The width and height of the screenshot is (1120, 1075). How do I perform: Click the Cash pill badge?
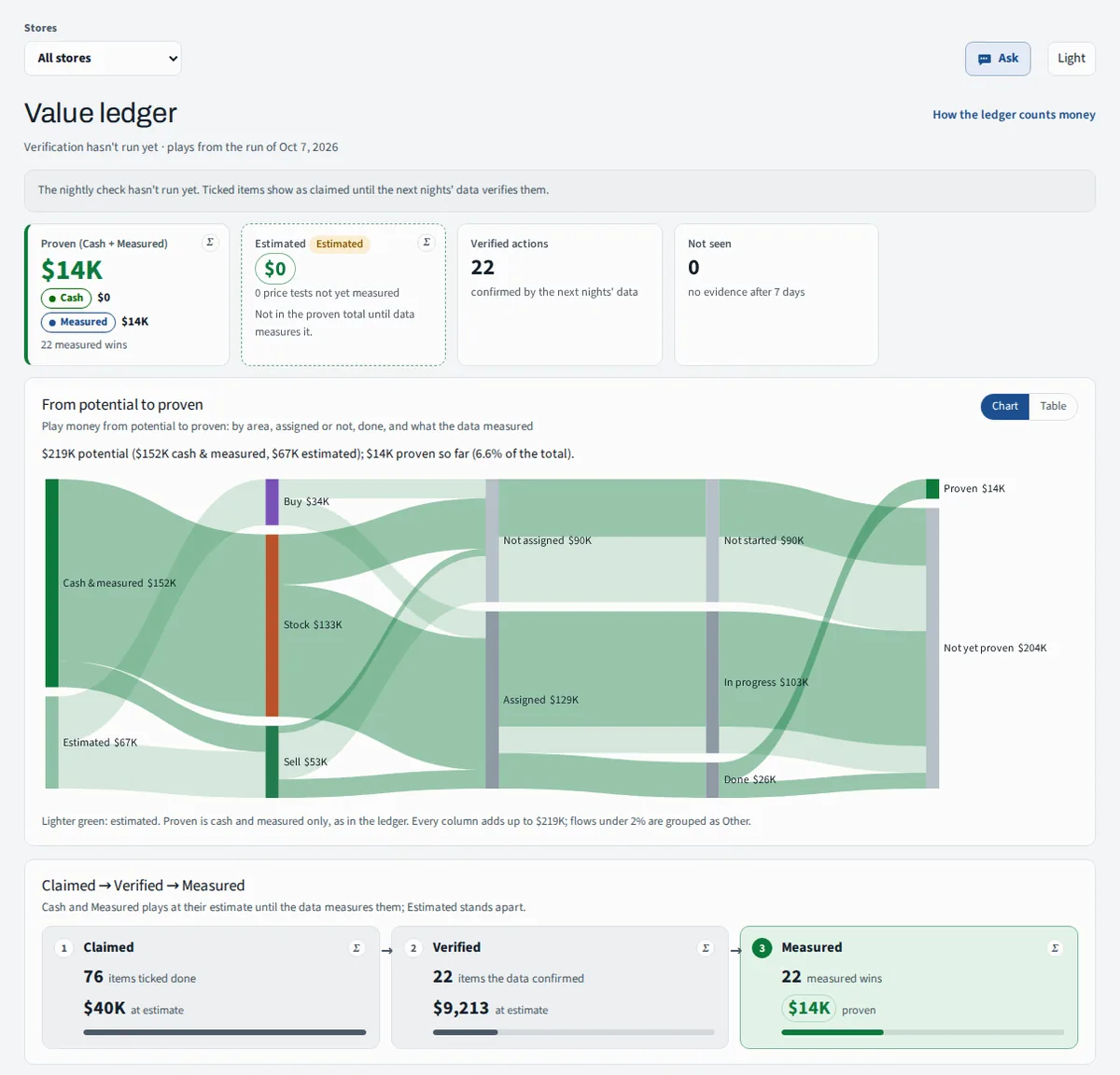[x=65, y=298]
